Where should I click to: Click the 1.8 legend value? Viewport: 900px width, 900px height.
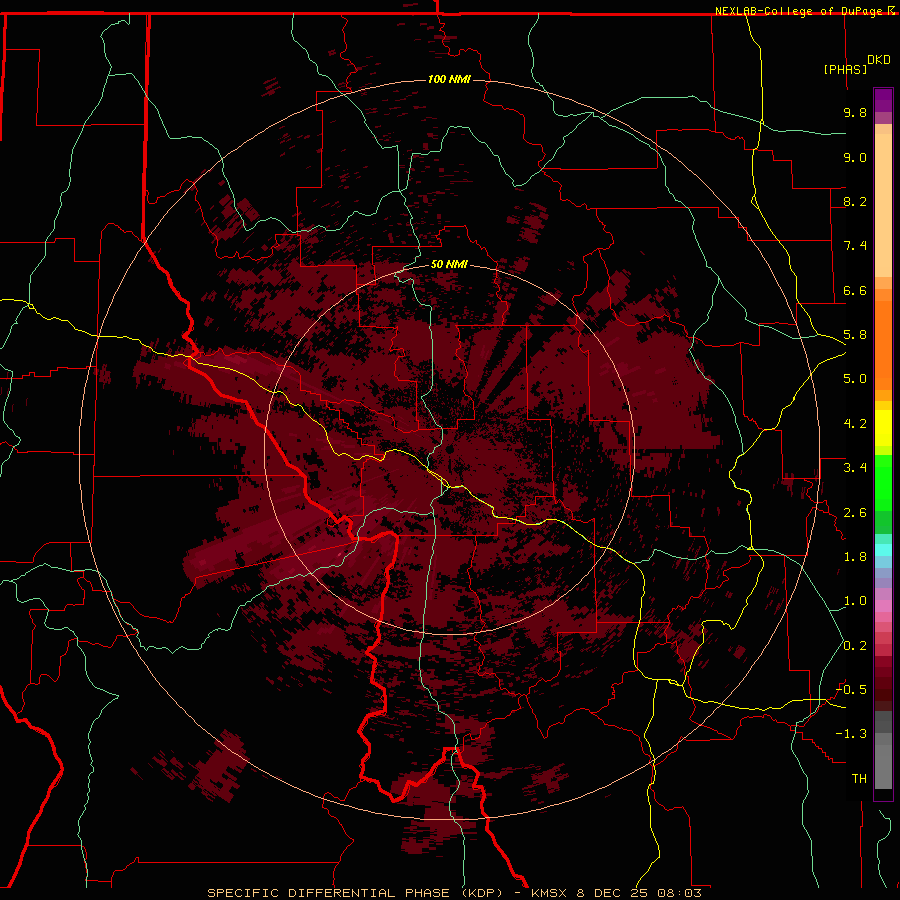pos(855,557)
